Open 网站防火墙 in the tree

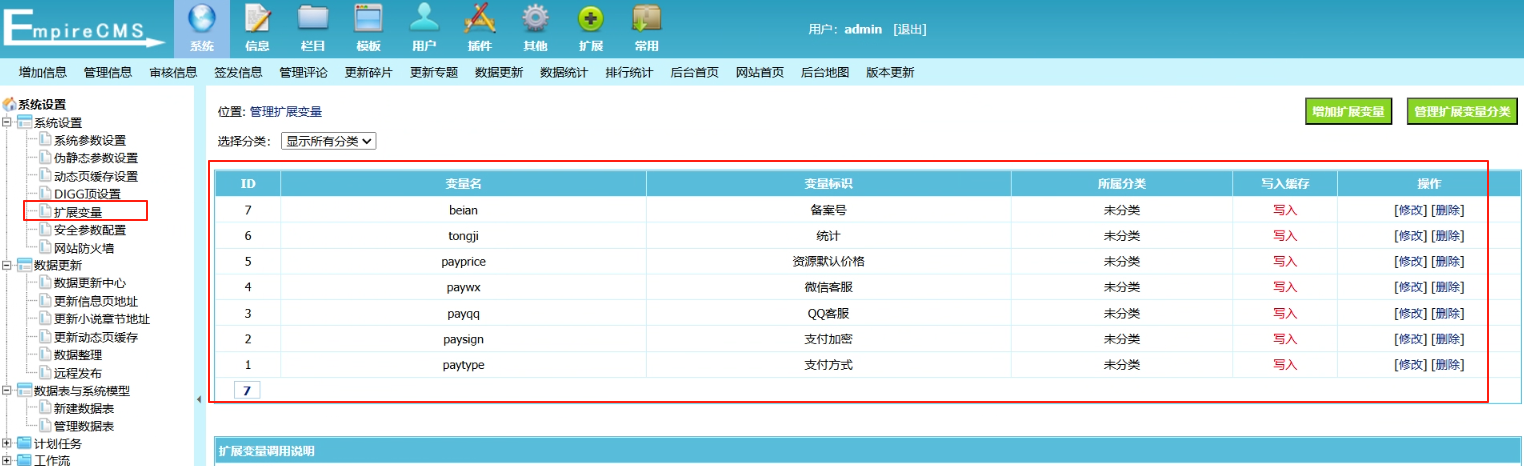pos(84,248)
